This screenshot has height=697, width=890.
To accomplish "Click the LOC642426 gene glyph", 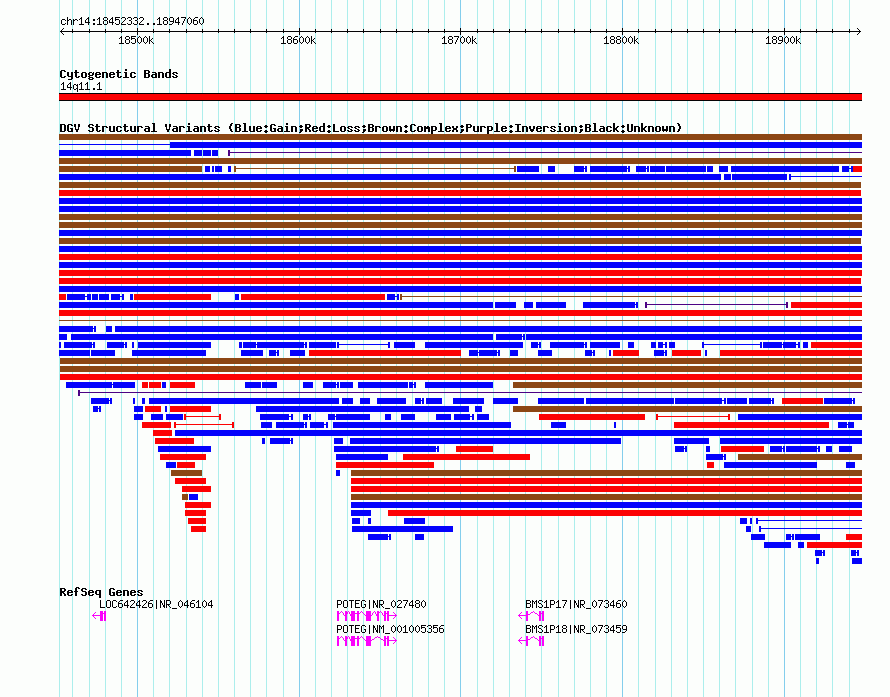I will (x=99, y=616).
